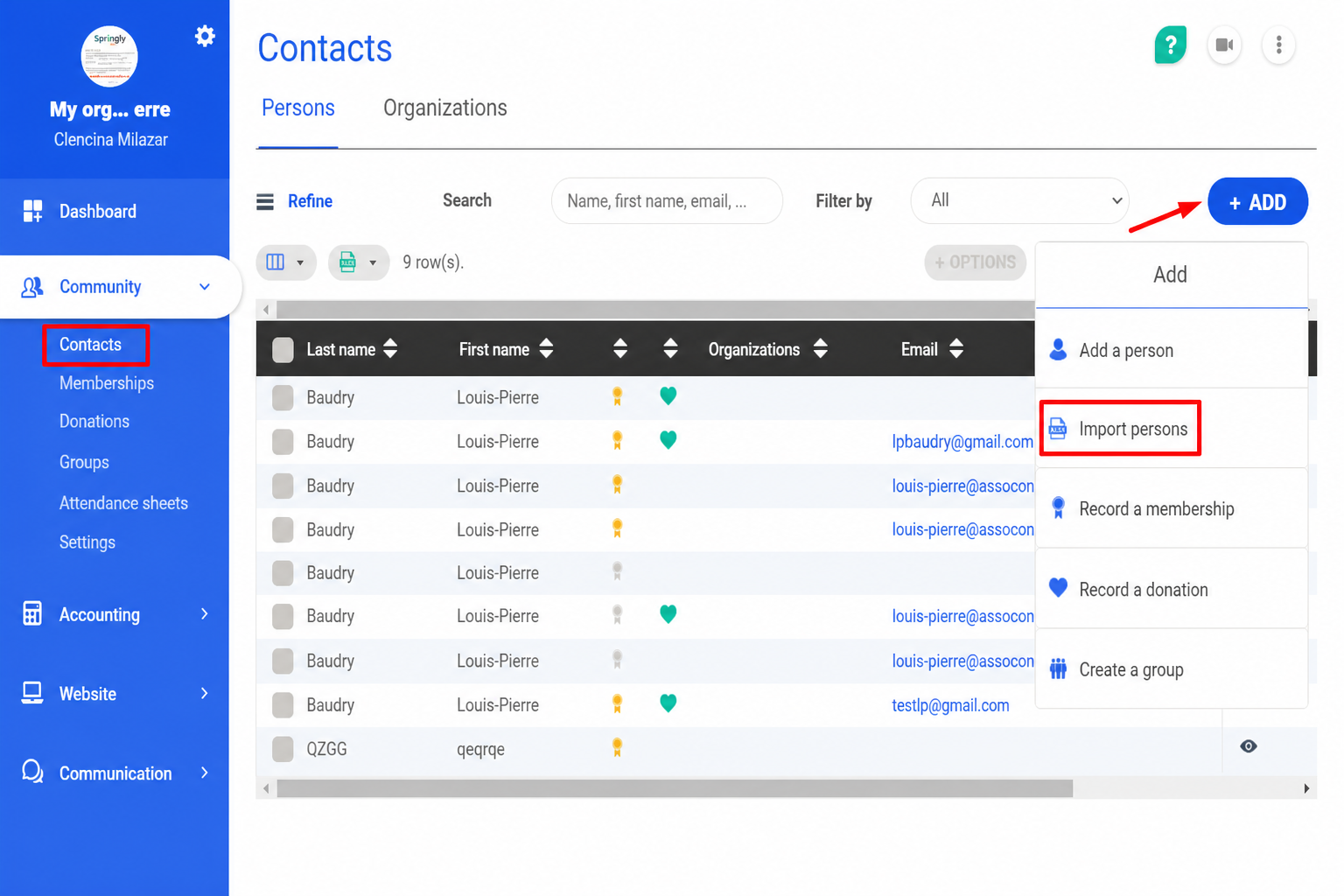
Task: Open Community Settings in the sidebar
Action: coord(87,542)
